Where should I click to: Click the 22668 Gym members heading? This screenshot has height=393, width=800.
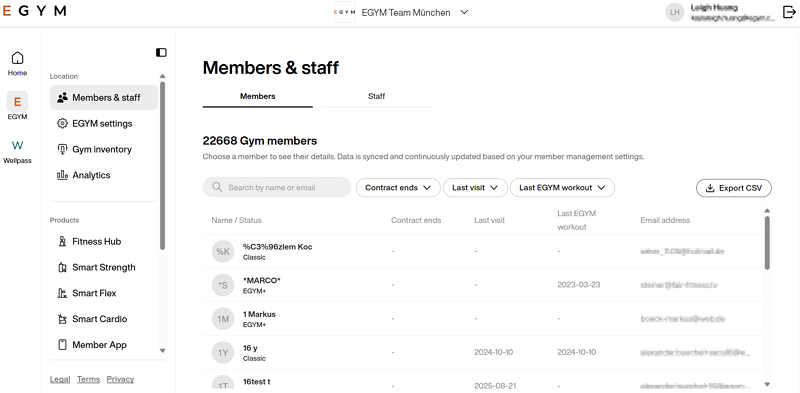click(x=260, y=141)
